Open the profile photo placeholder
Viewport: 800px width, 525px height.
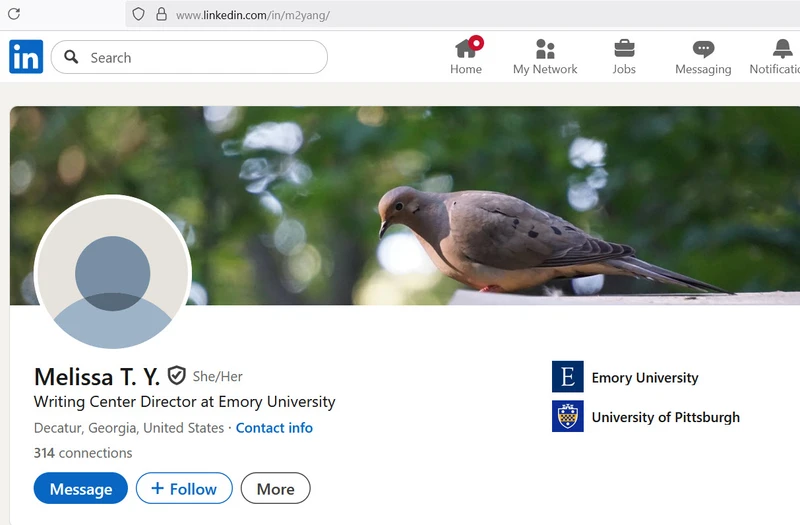point(112,272)
